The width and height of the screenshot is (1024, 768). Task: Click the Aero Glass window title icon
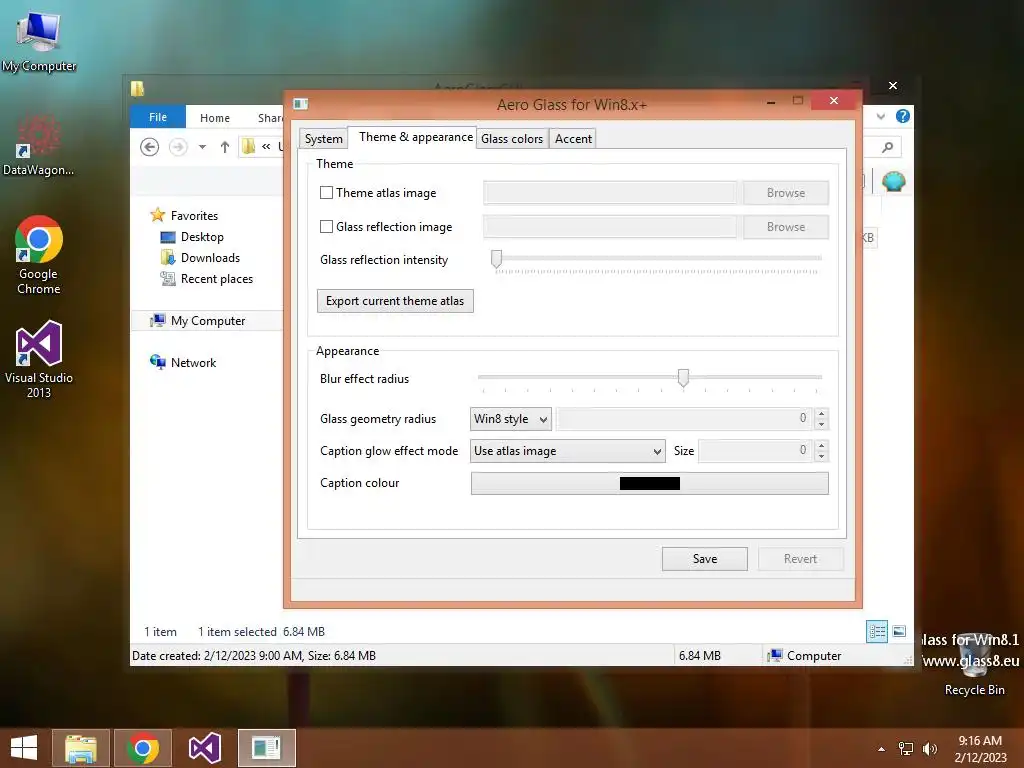pyautogui.click(x=300, y=104)
